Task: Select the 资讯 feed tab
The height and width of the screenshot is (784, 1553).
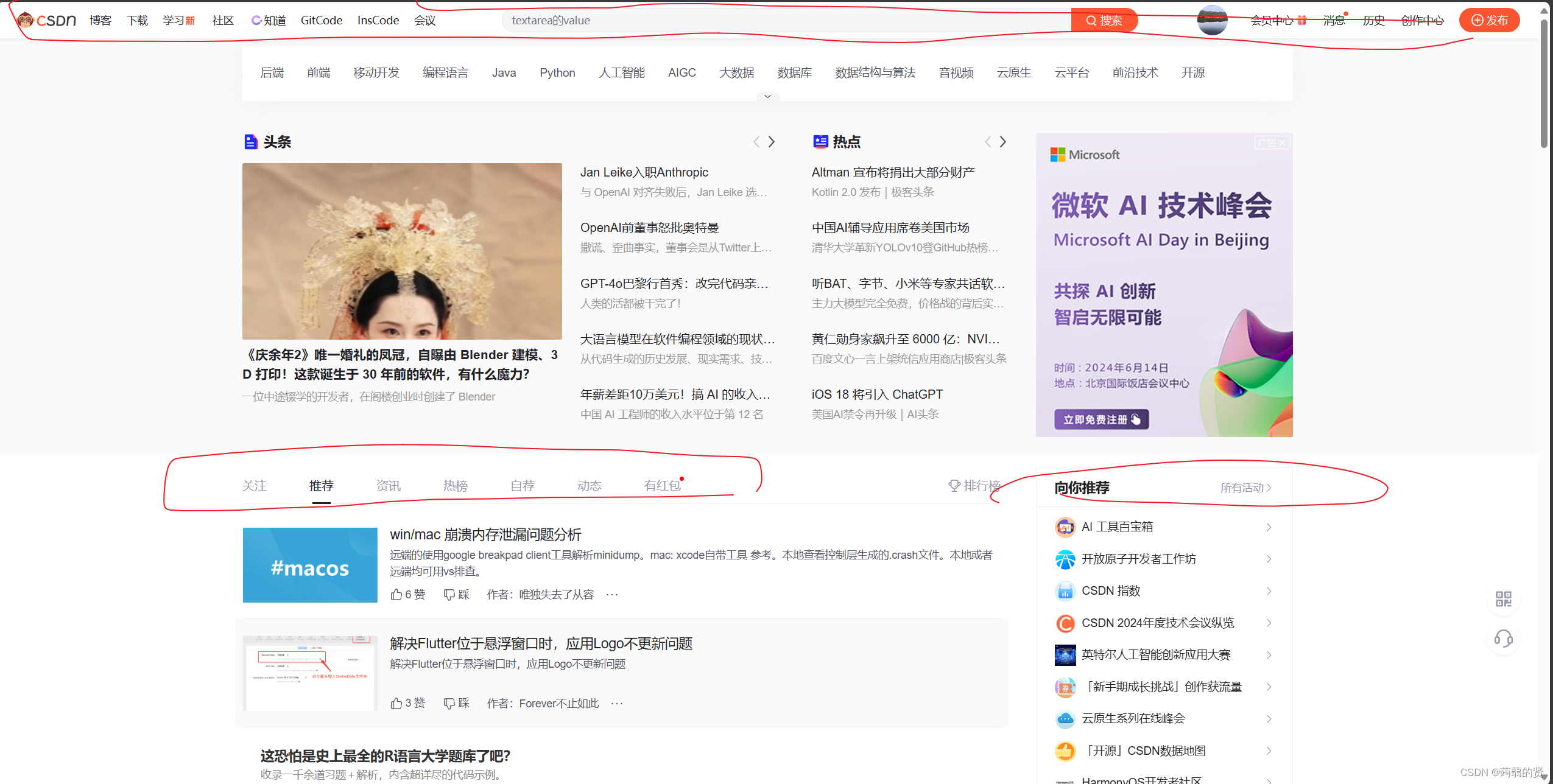Action: click(x=388, y=486)
